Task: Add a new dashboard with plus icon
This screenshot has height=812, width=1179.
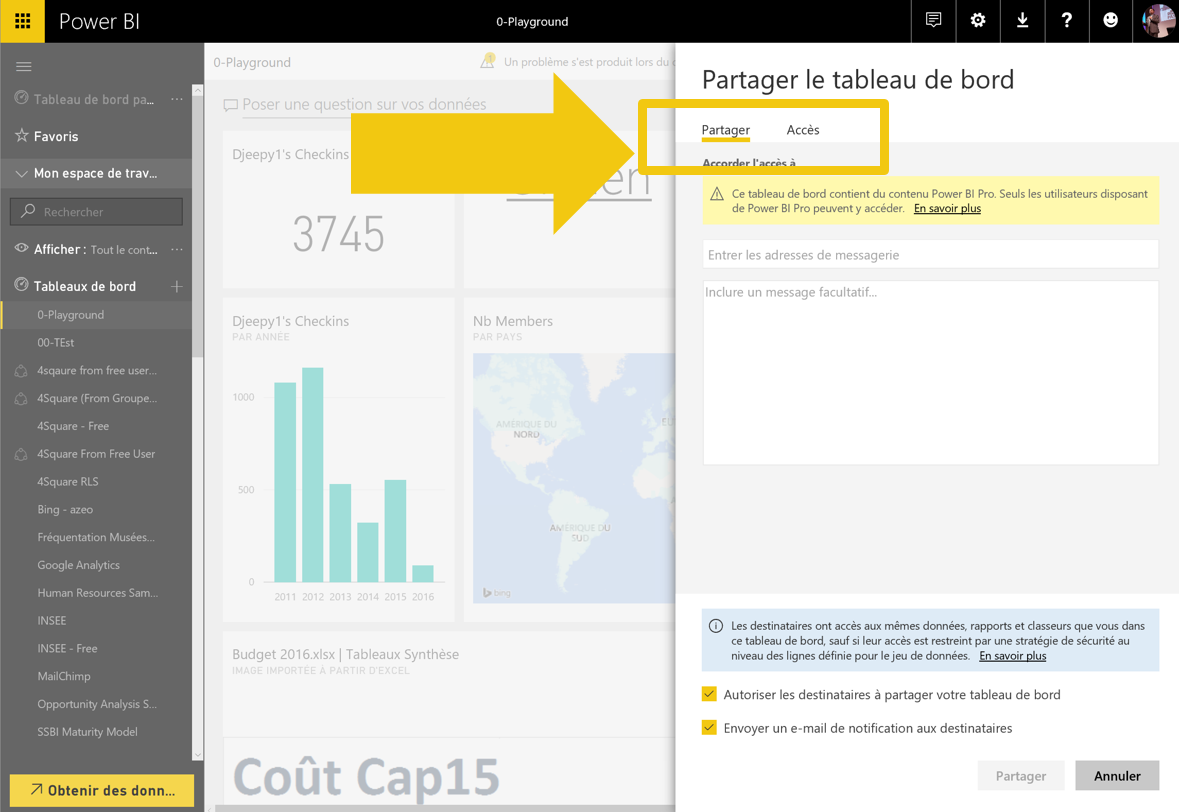Action: (x=177, y=286)
